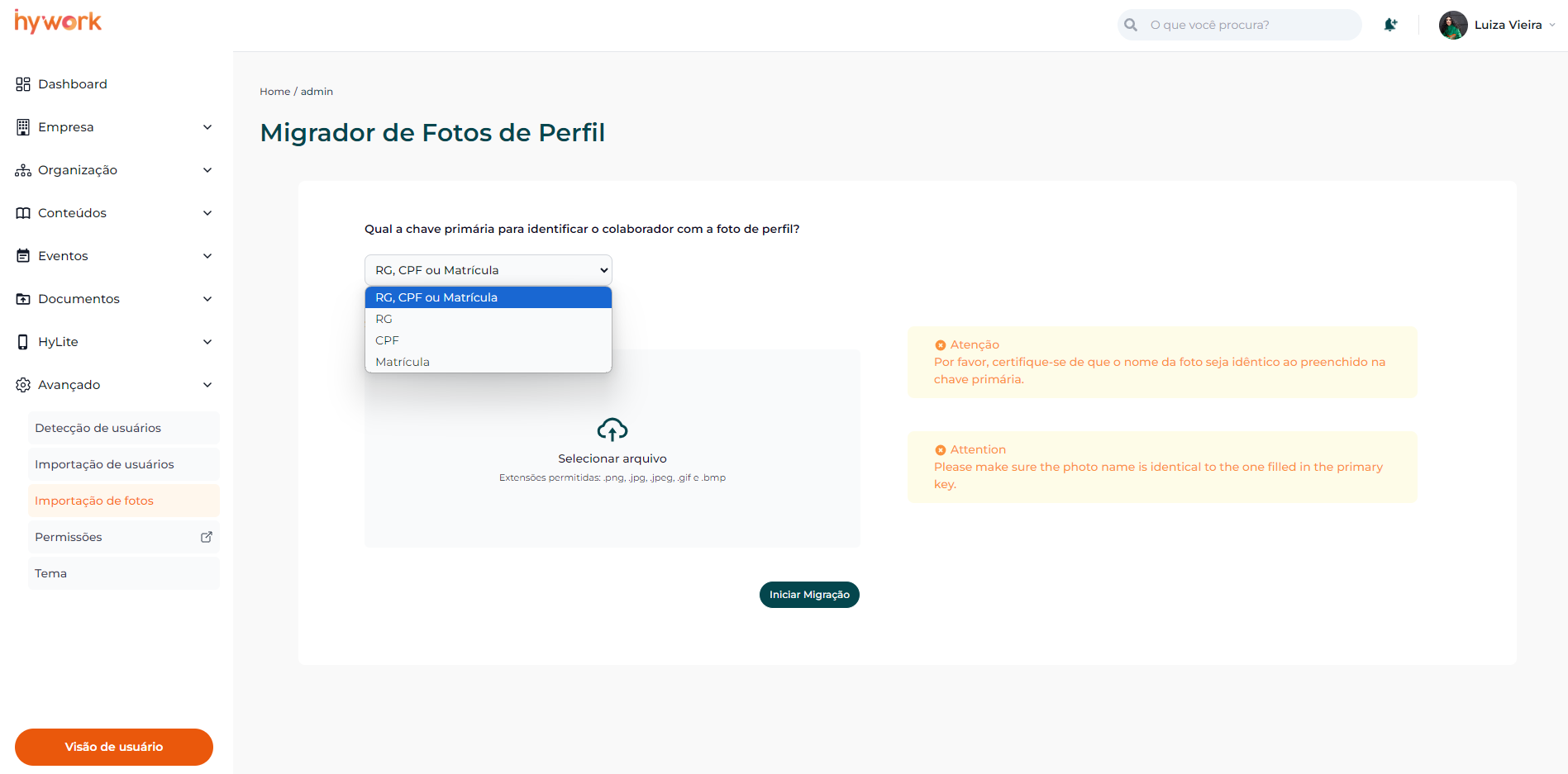
Task: Expand the Empresa menu chevron
Action: pyautogui.click(x=207, y=127)
